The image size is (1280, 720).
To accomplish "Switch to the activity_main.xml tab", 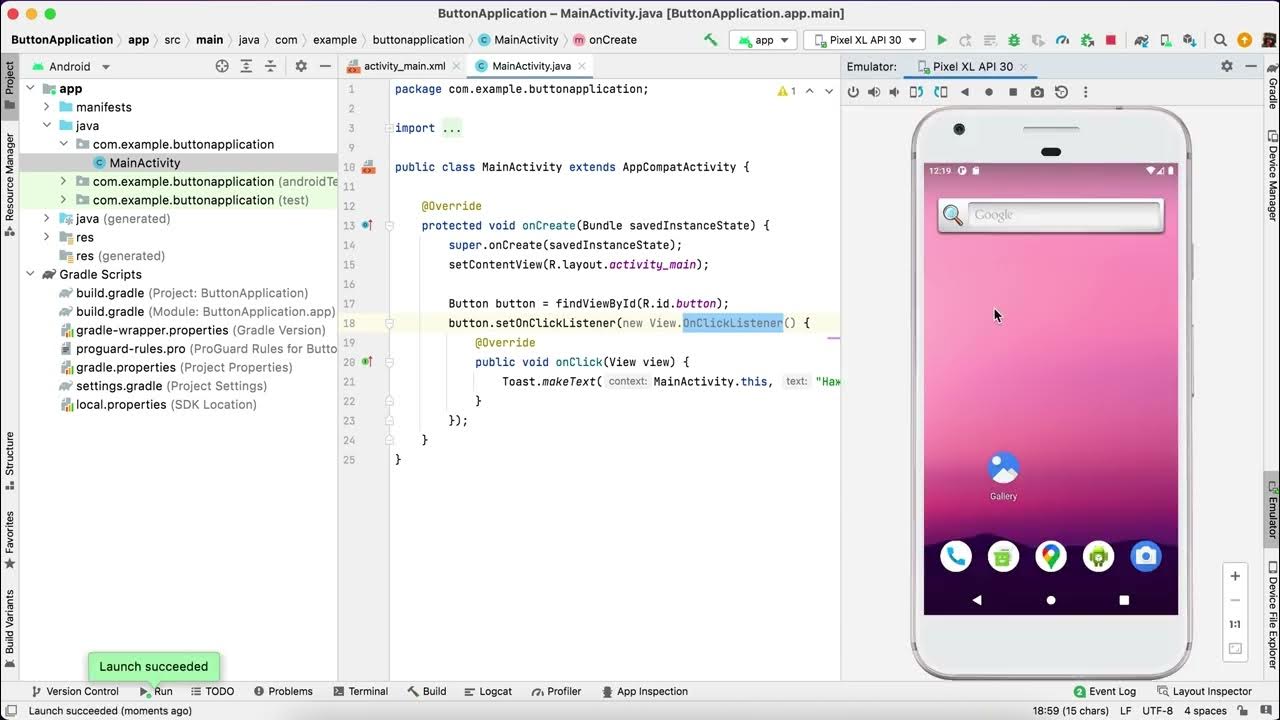I will tap(404, 66).
